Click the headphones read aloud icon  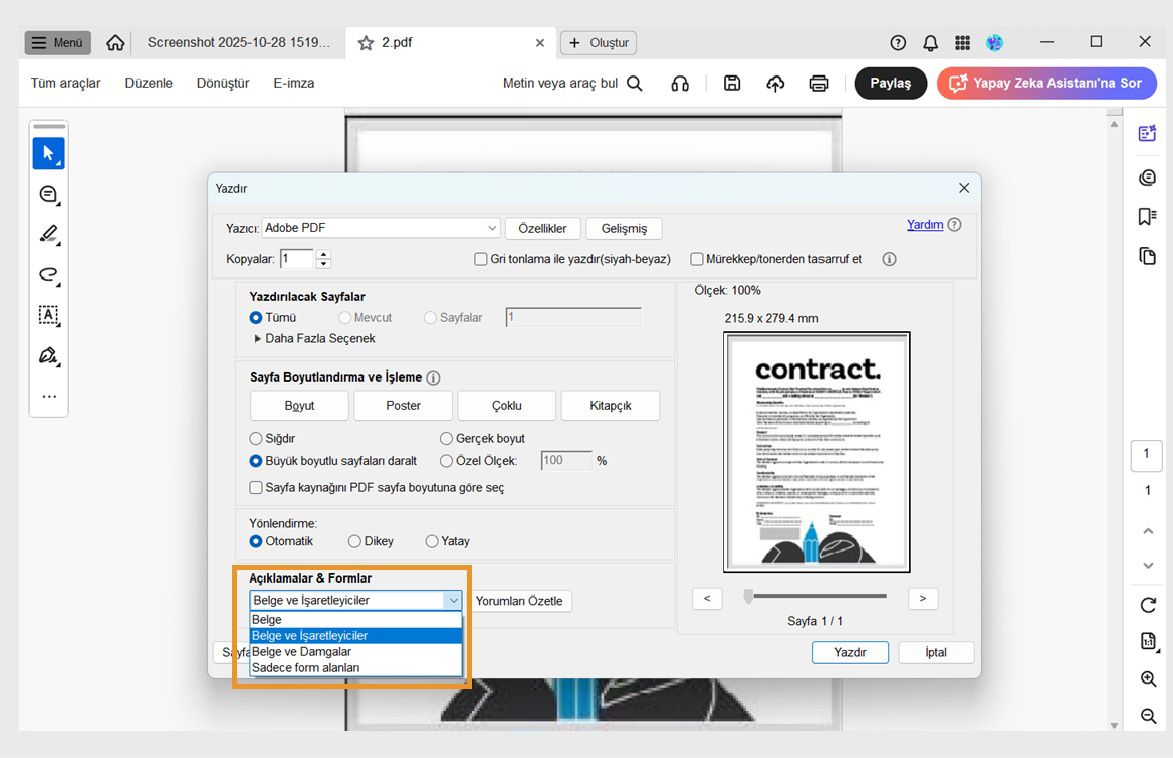[680, 83]
